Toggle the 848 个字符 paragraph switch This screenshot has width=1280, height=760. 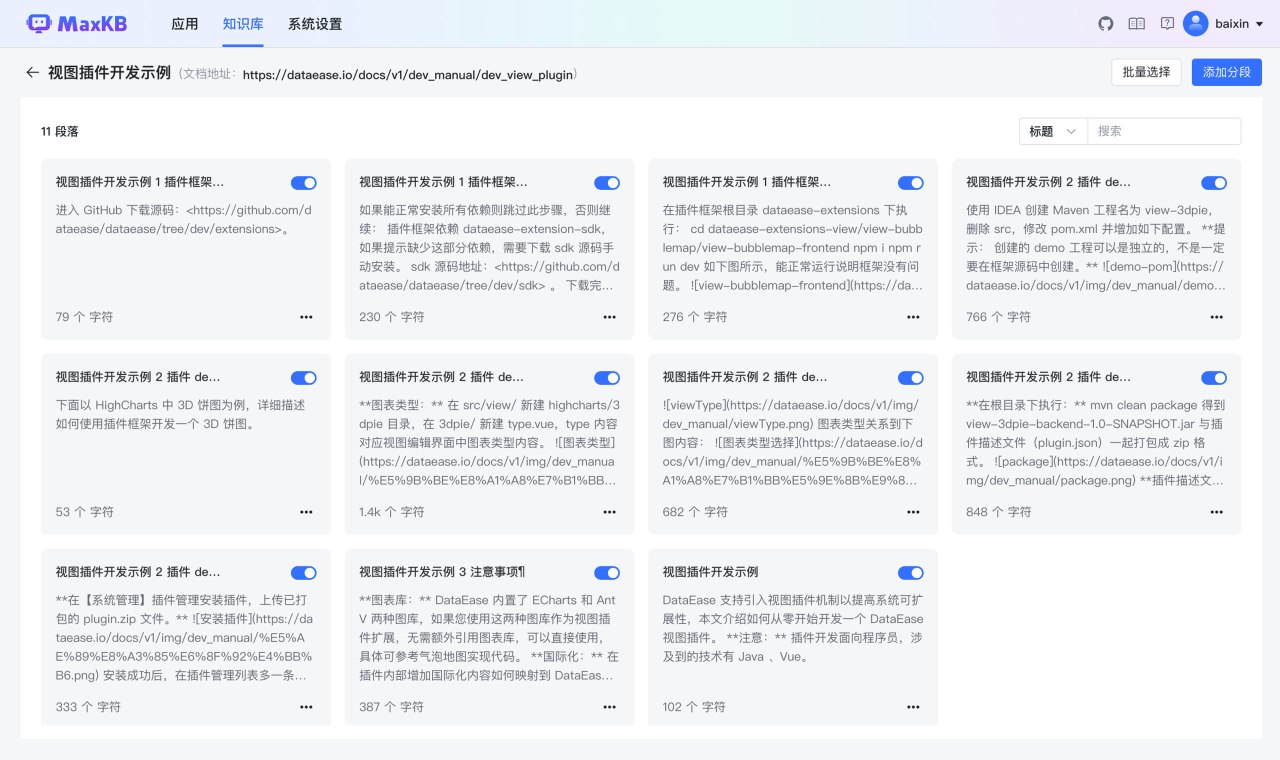1214,378
